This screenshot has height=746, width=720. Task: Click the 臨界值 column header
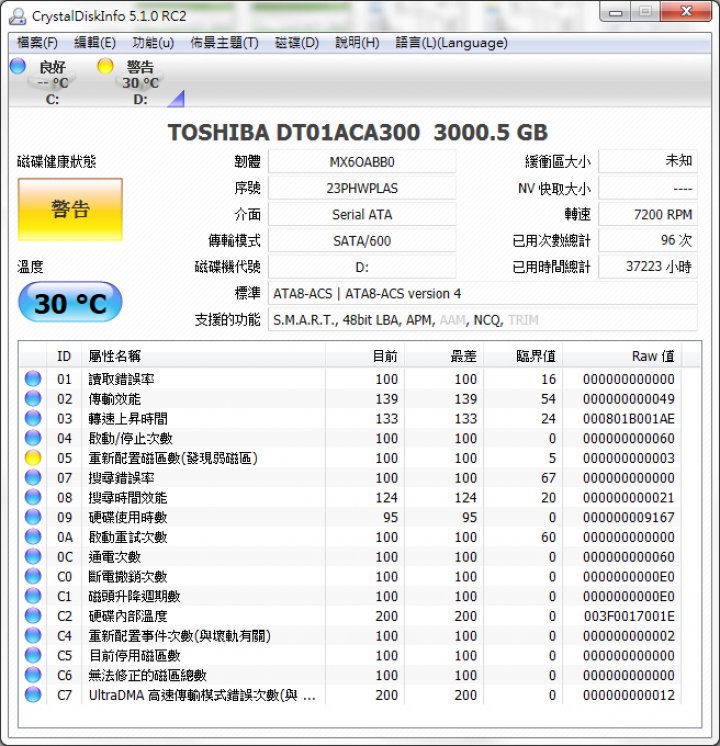tap(523, 356)
